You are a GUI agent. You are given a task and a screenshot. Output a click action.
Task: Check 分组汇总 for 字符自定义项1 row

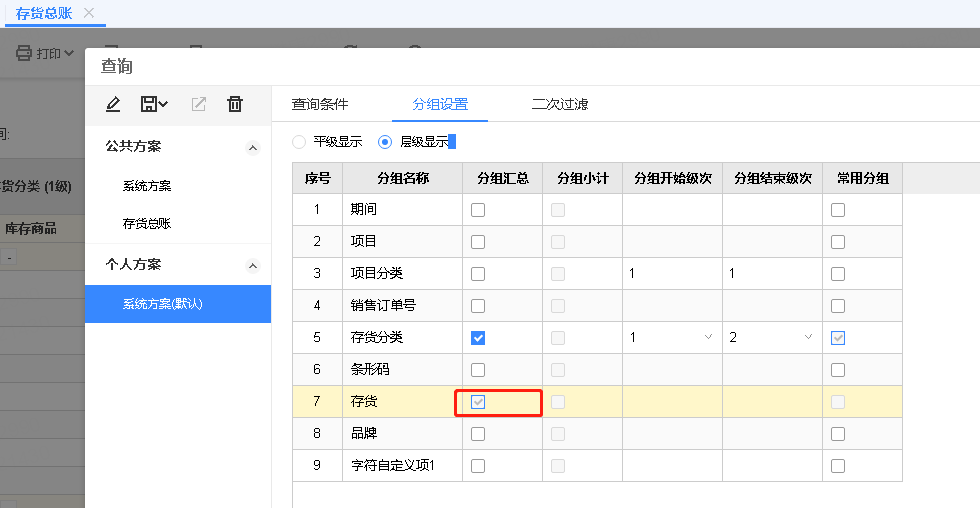[478, 466]
